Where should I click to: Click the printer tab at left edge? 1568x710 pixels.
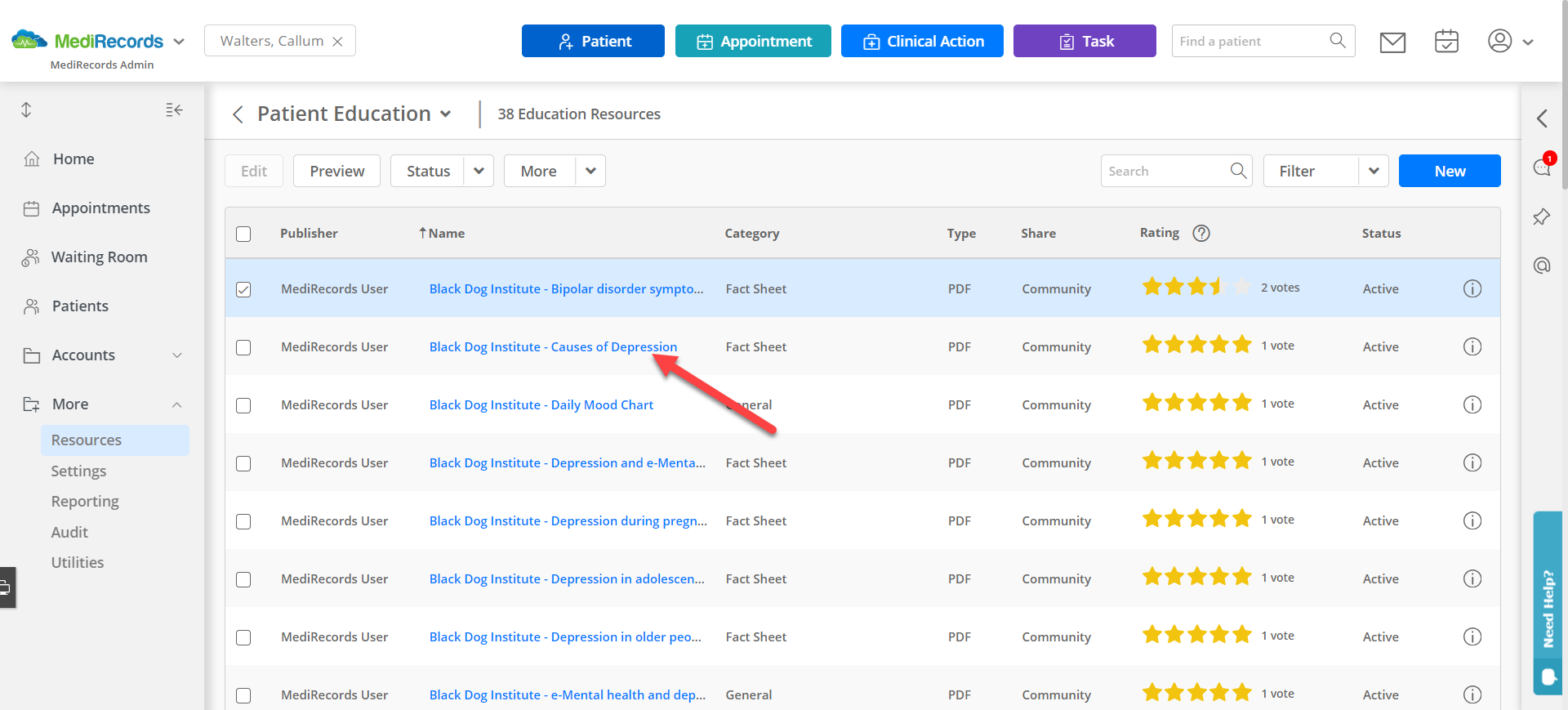tap(7, 587)
